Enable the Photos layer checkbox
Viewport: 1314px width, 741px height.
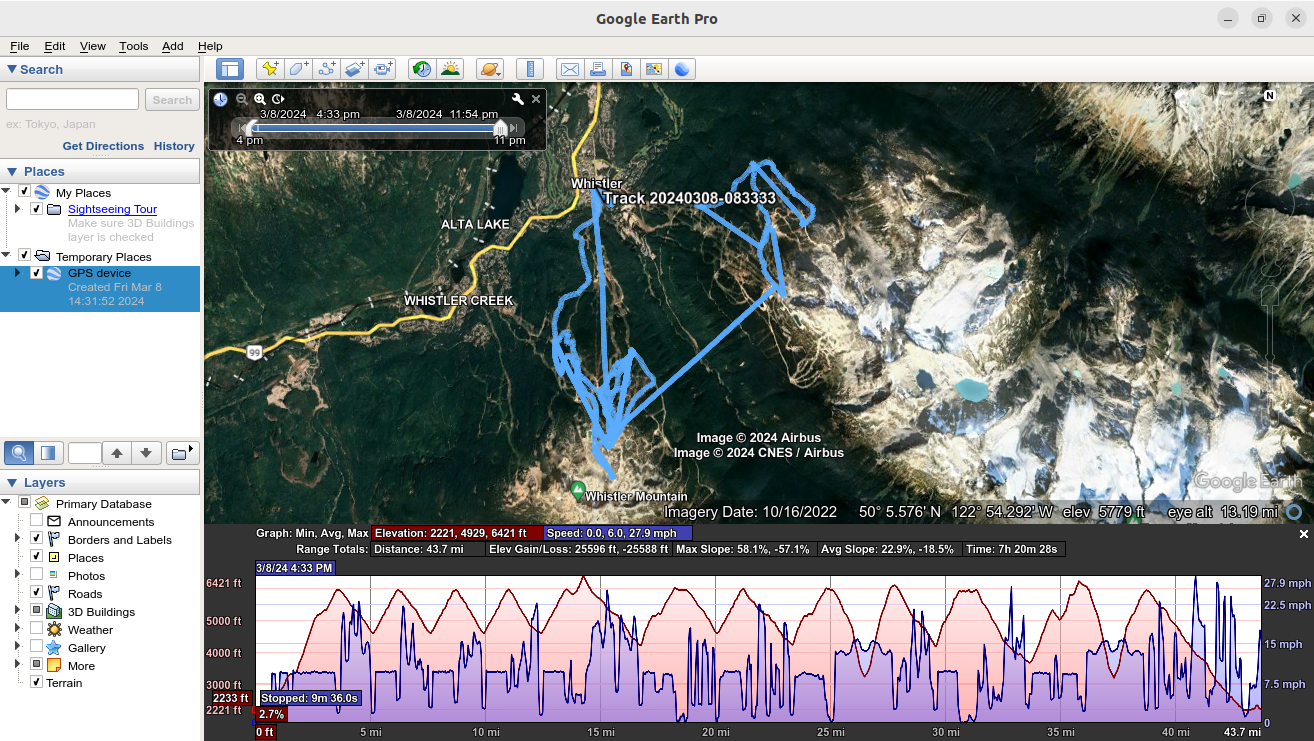37,575
